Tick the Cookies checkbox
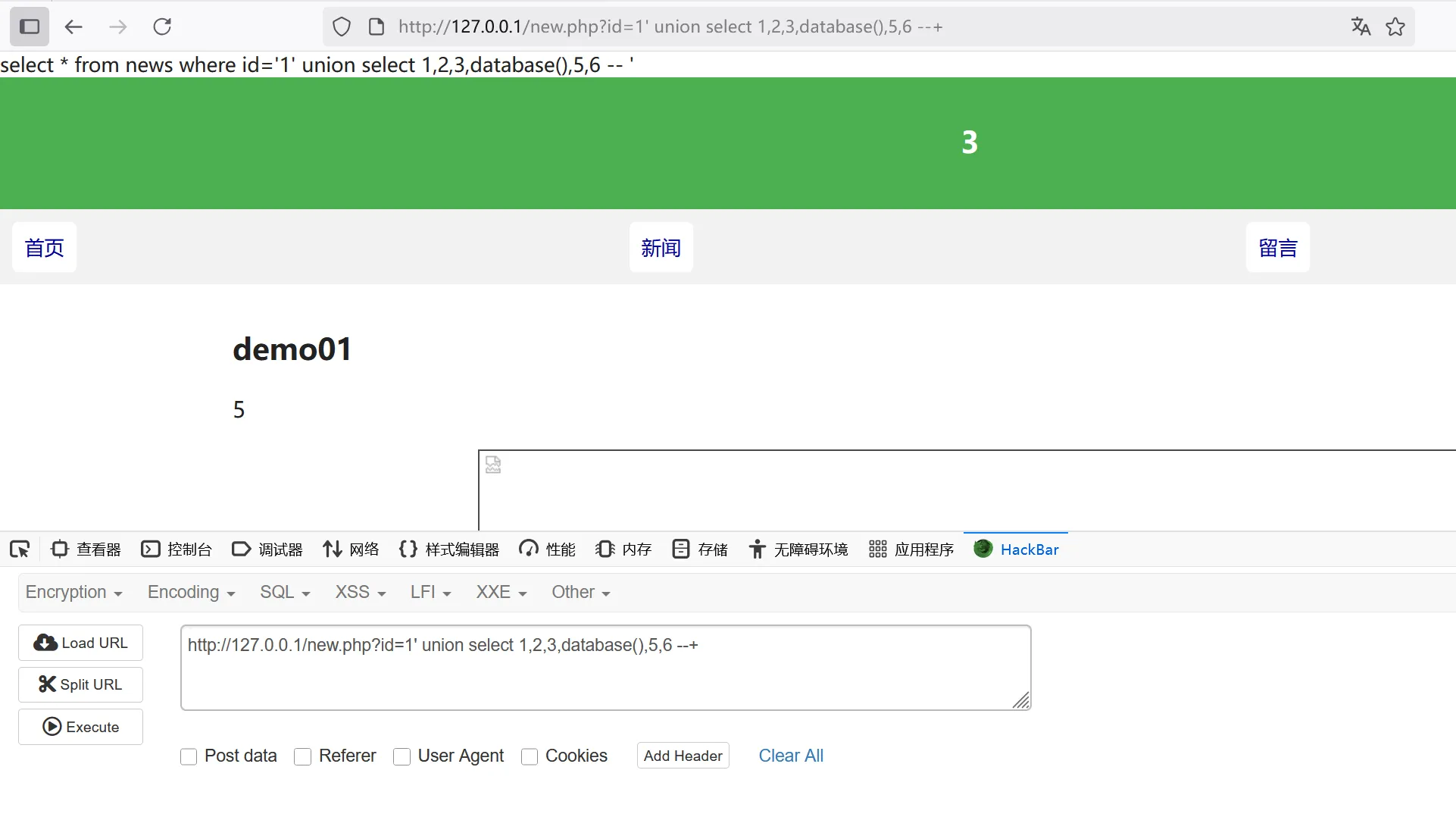This screenshot has height=839, width=1456. point(530,756)
